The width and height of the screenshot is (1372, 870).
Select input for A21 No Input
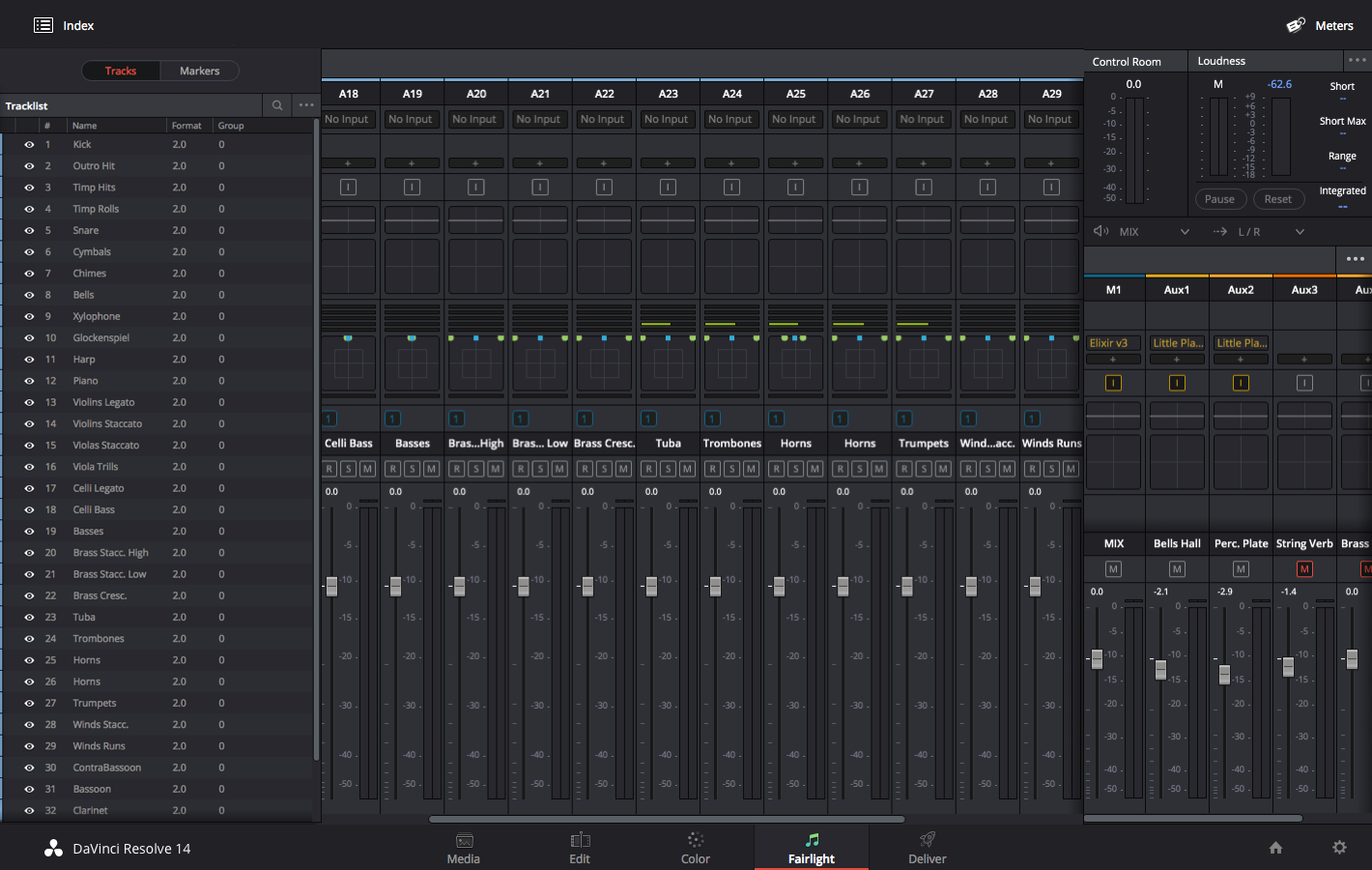tap(539, 119)
